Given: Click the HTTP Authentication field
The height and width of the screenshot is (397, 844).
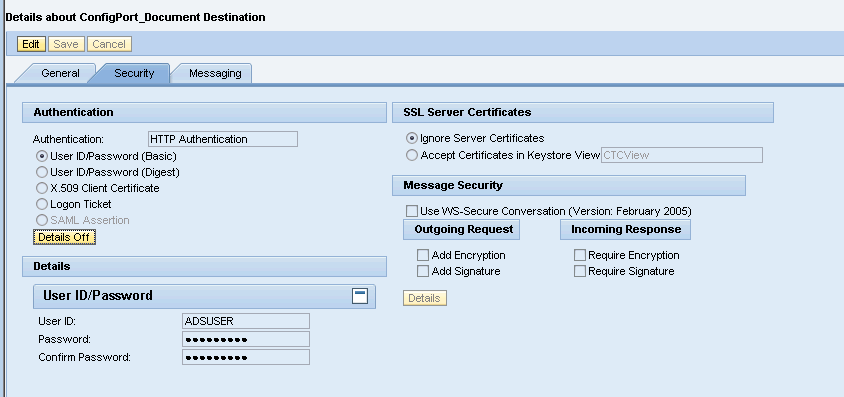Looking at the screenshot, I should (x=223, y=139).
